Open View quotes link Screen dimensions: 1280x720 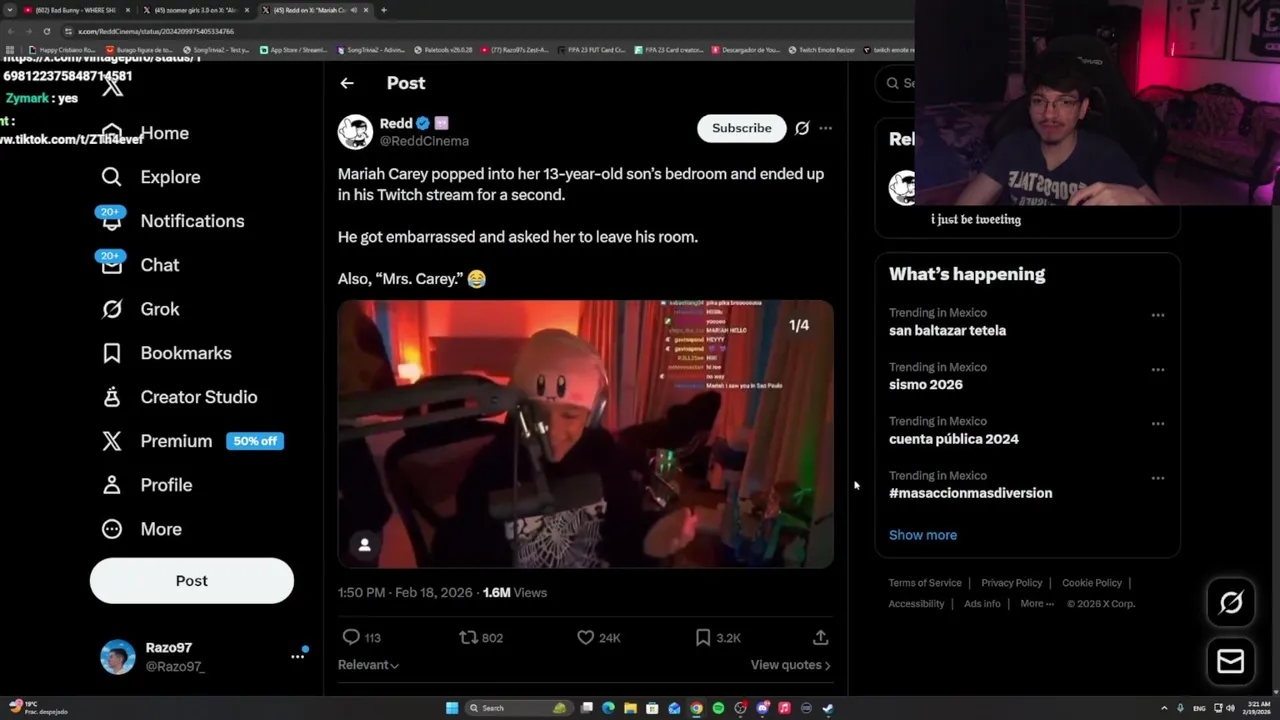(790, 665)
